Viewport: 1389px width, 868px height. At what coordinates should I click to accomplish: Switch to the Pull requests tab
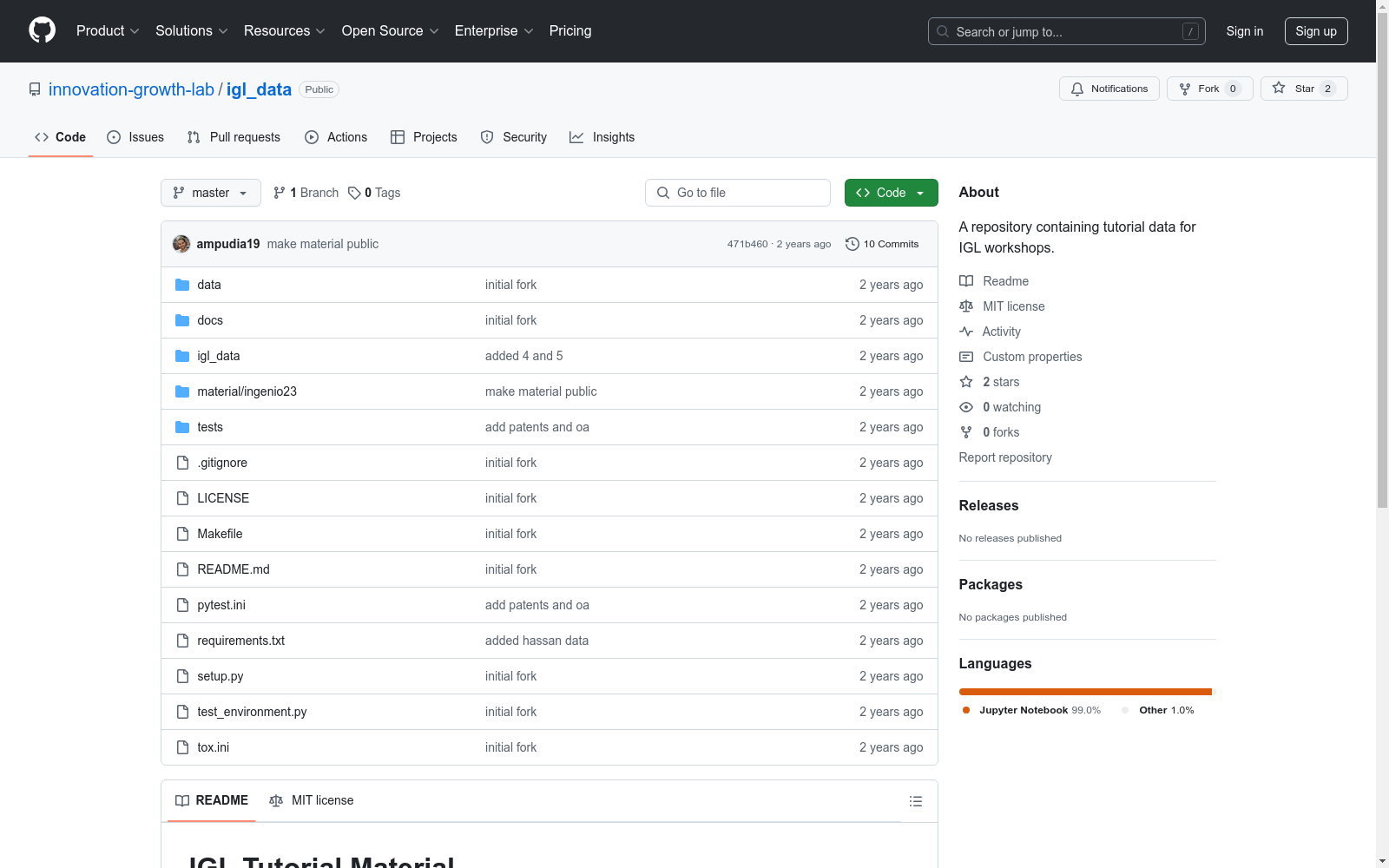[234, 137]
